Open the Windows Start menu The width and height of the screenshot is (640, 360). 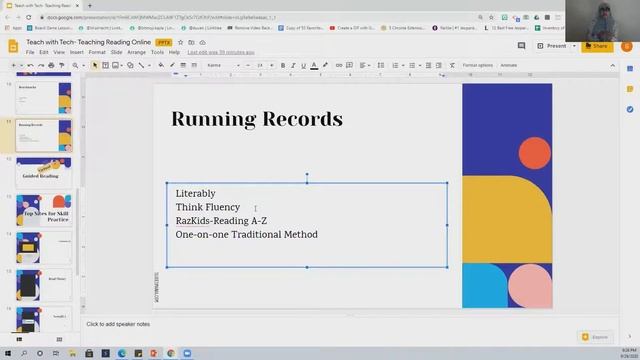(8, 353)
